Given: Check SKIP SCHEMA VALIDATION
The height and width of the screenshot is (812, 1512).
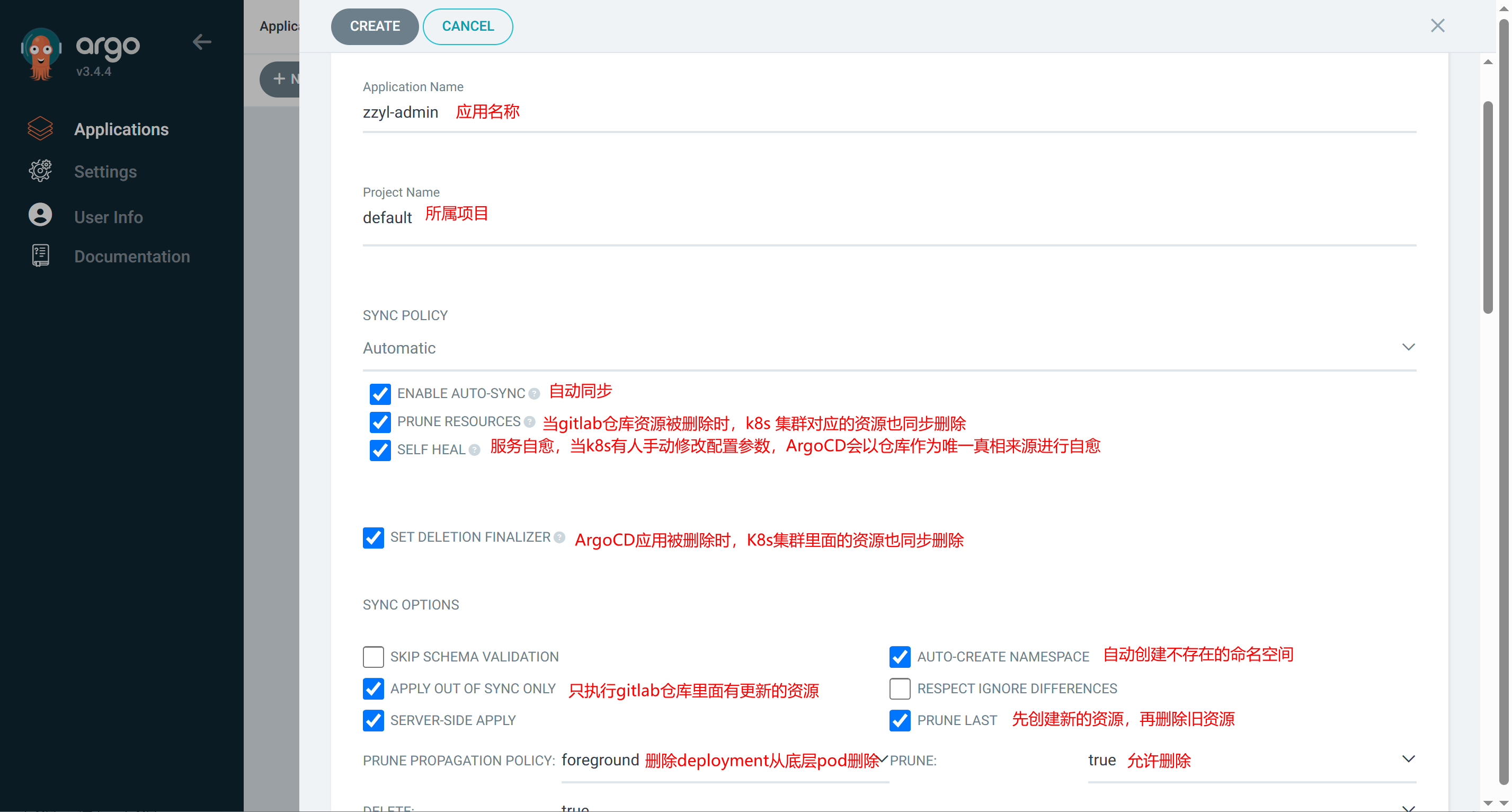Looking at the screenshot, I should click(373, 657).
